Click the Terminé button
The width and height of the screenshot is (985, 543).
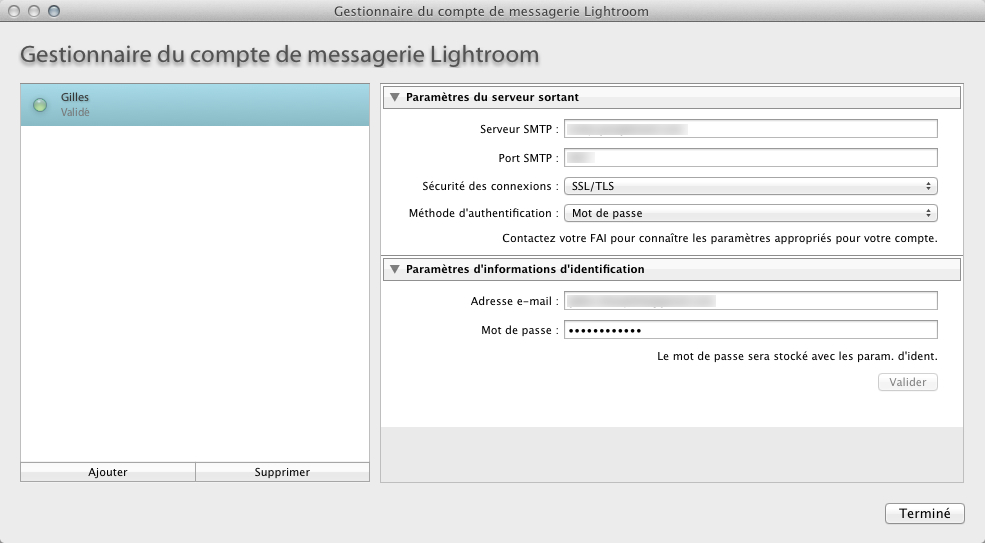(925, 513)
